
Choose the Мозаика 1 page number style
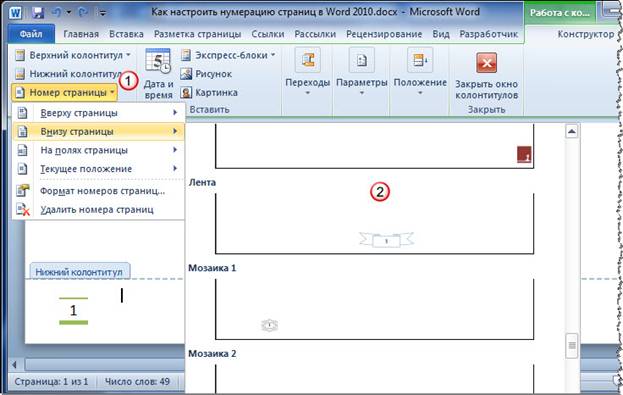point(375,309)
